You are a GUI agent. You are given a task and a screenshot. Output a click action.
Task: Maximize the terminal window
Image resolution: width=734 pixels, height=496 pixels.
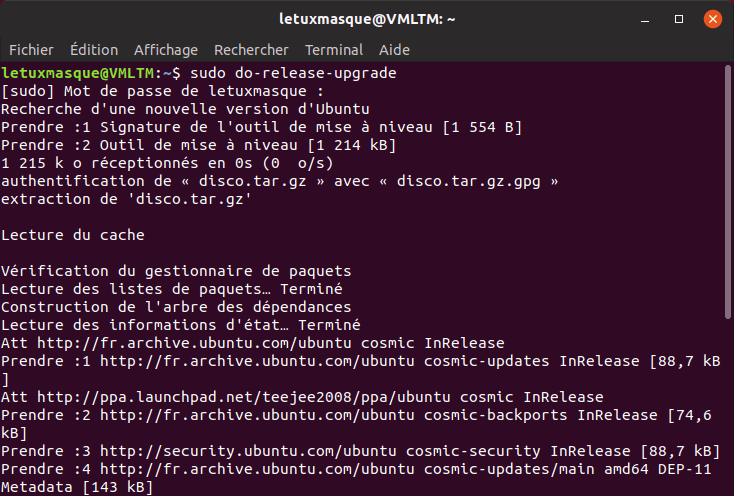[x=679, y=19]
